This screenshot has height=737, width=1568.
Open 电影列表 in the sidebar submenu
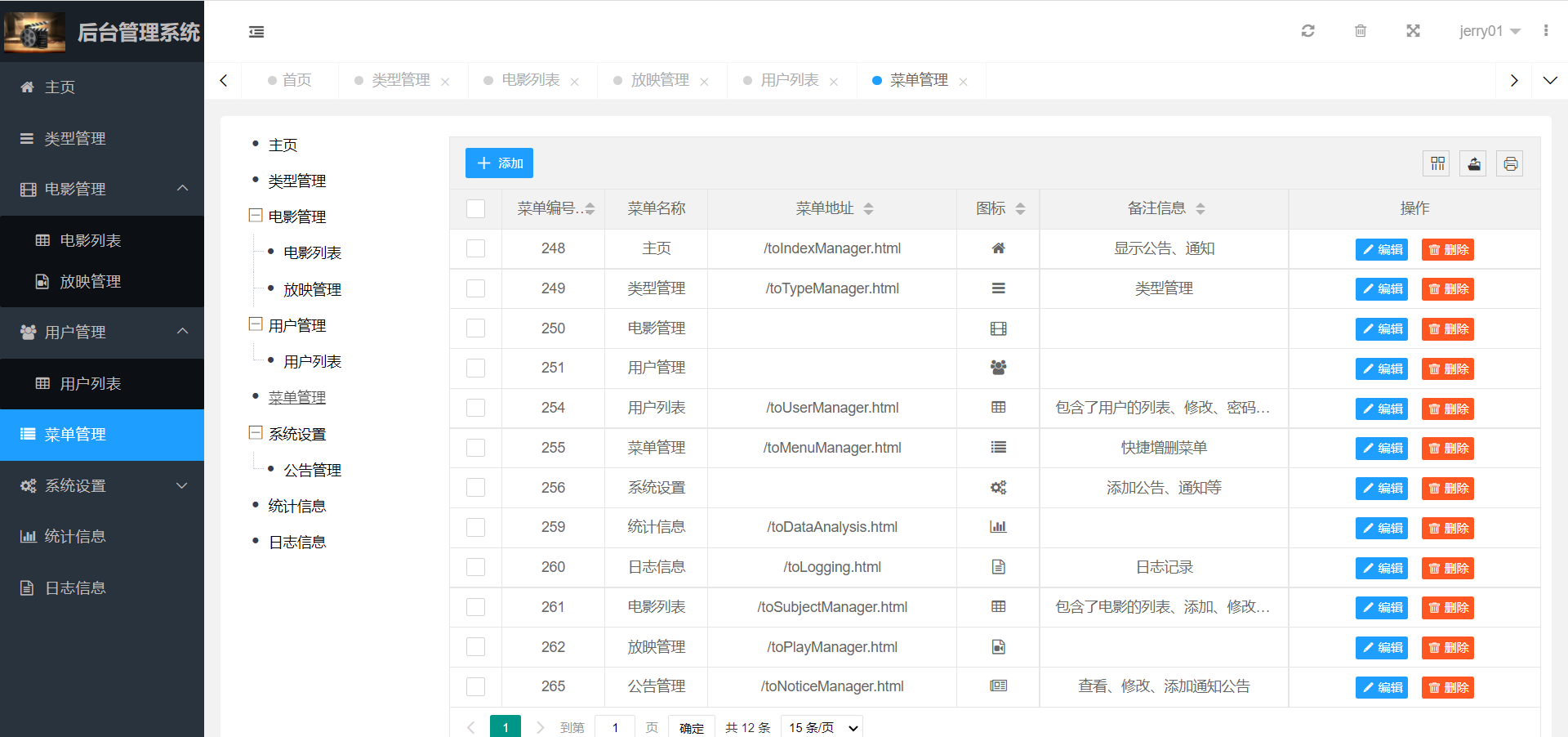point(102,240)
